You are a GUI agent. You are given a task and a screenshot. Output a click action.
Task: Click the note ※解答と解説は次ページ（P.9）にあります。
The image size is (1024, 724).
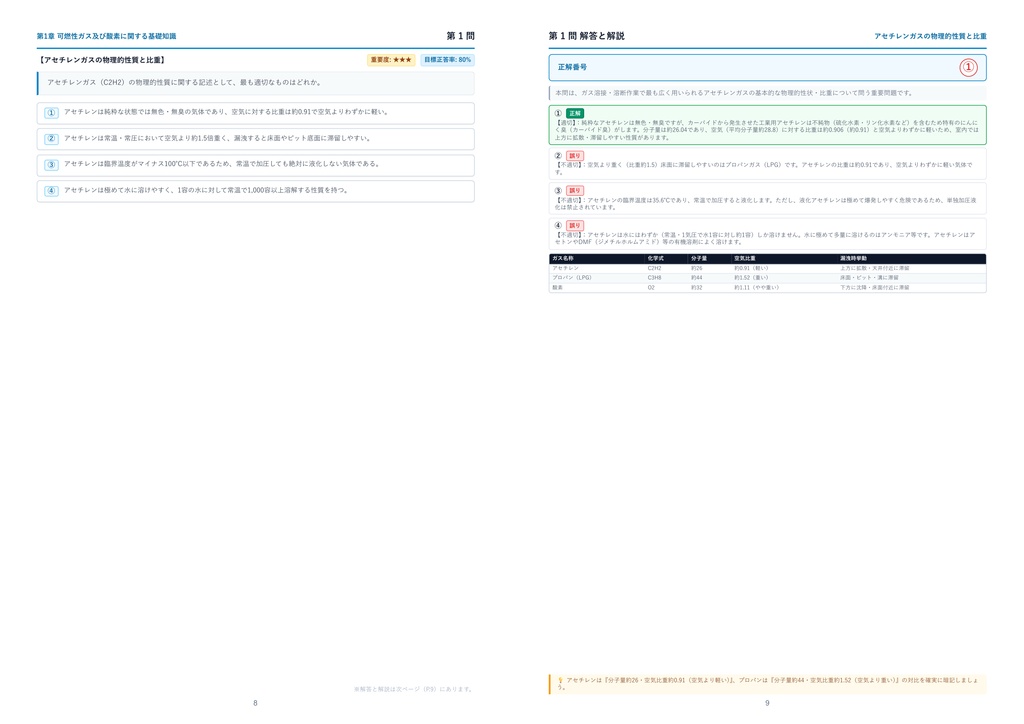(x=414, y=689)
